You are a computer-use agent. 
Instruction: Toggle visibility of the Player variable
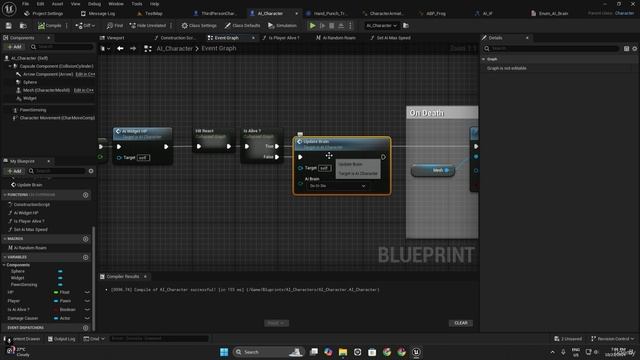click(87, 301)
